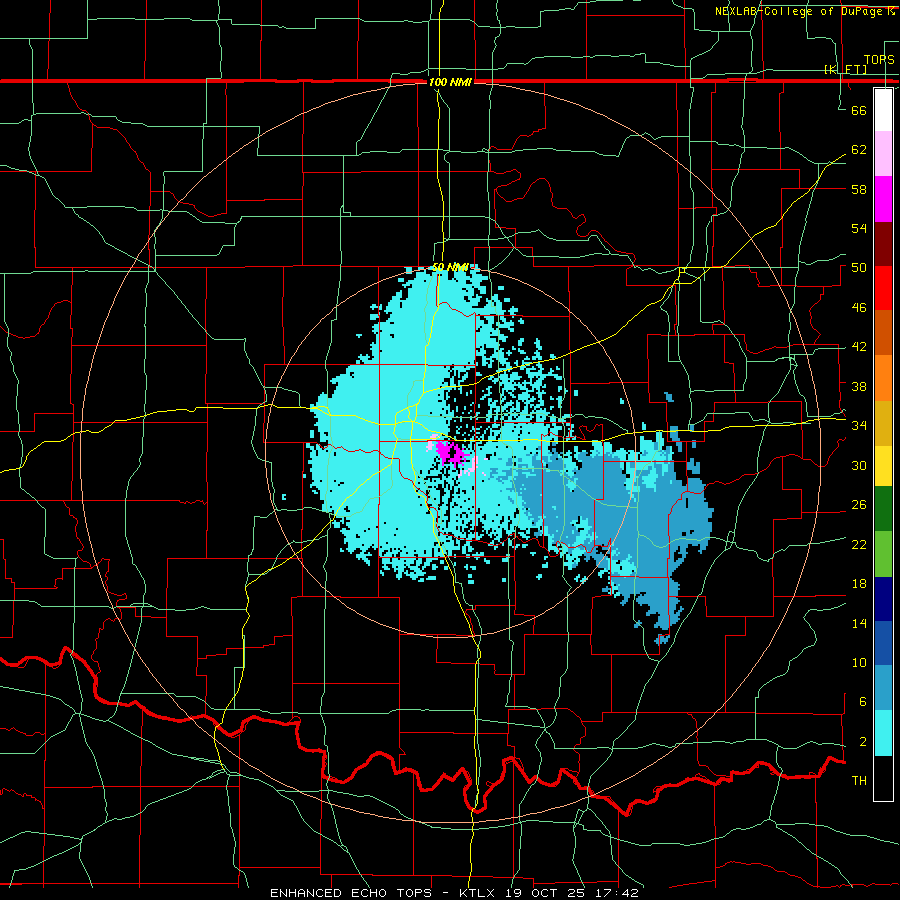The width and height of the screenshot is (900, 900).
Task: Click the navy swatch in the color scale
Action: pos(883,599)
